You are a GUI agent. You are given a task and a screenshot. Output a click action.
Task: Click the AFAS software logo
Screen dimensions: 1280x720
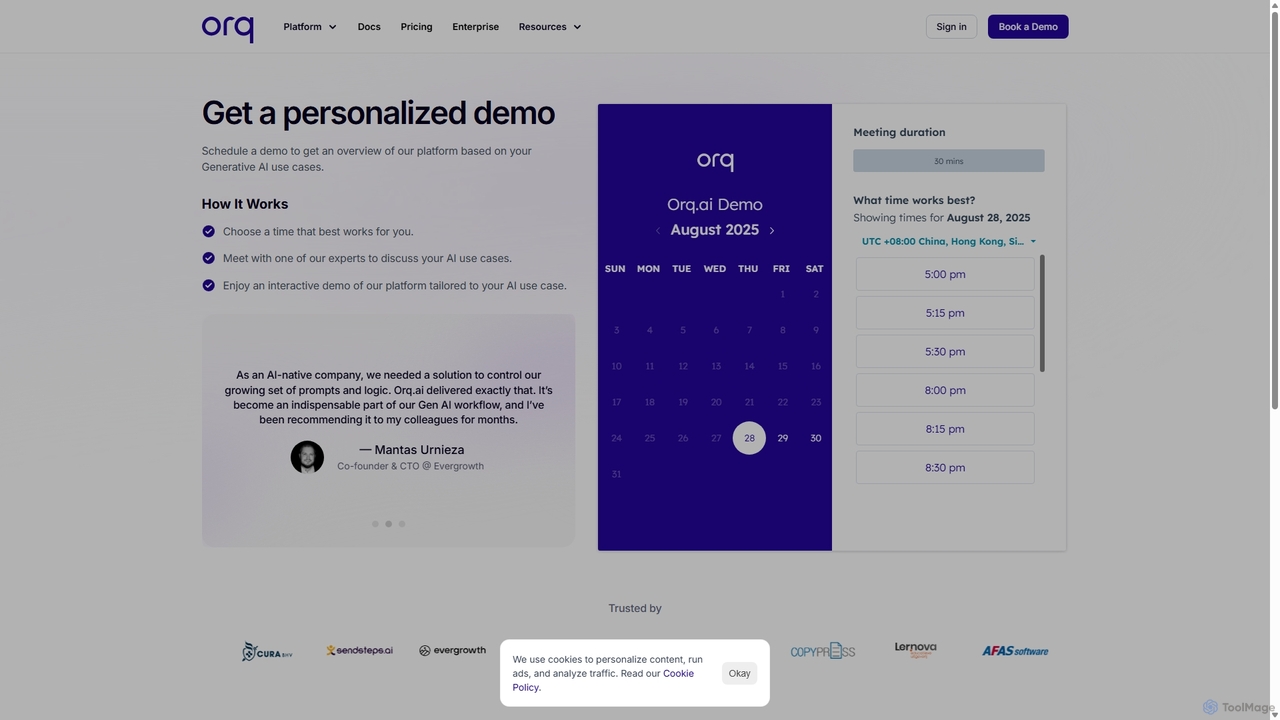point(1015,651)
